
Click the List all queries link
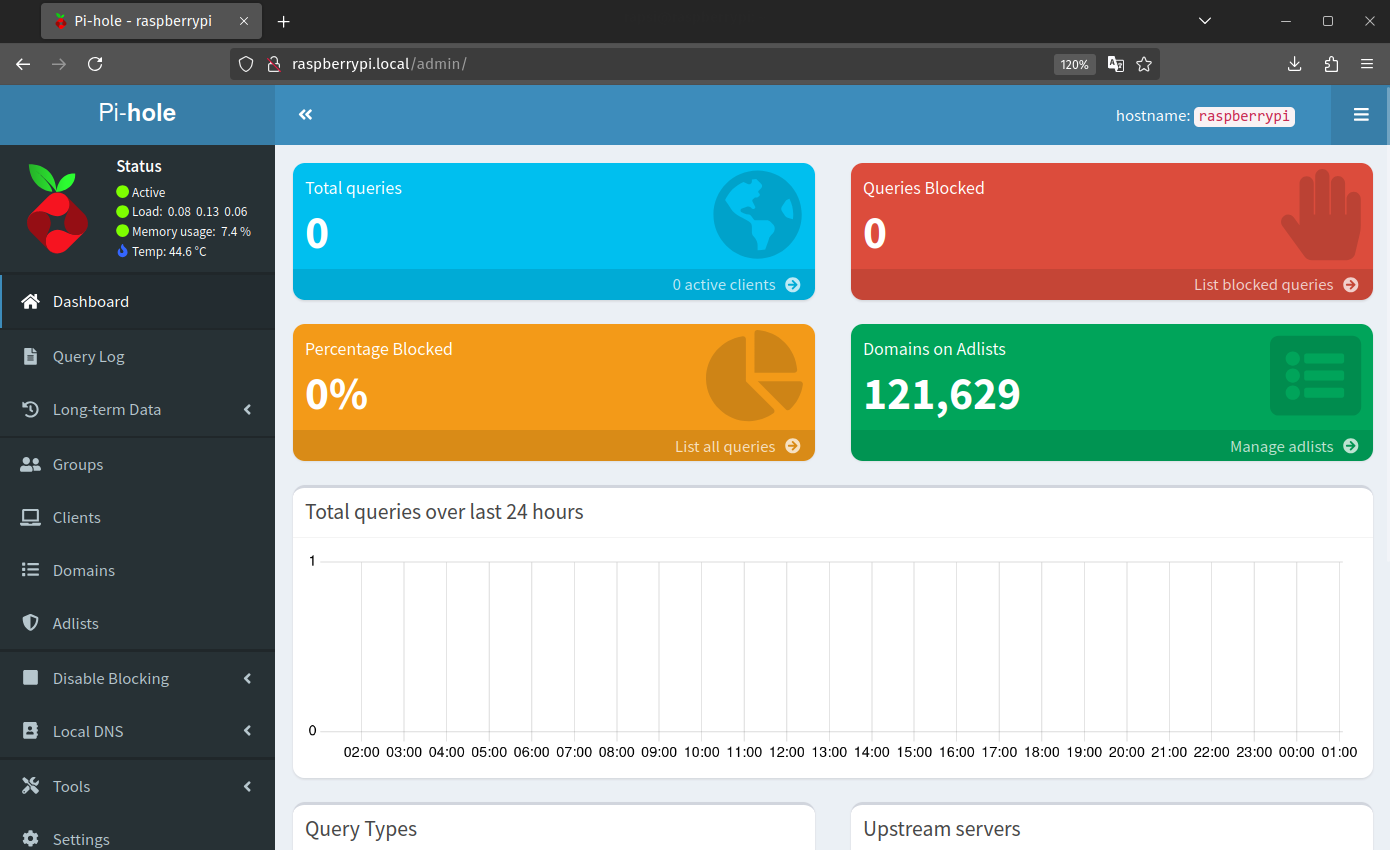click(x=725, y=446)
